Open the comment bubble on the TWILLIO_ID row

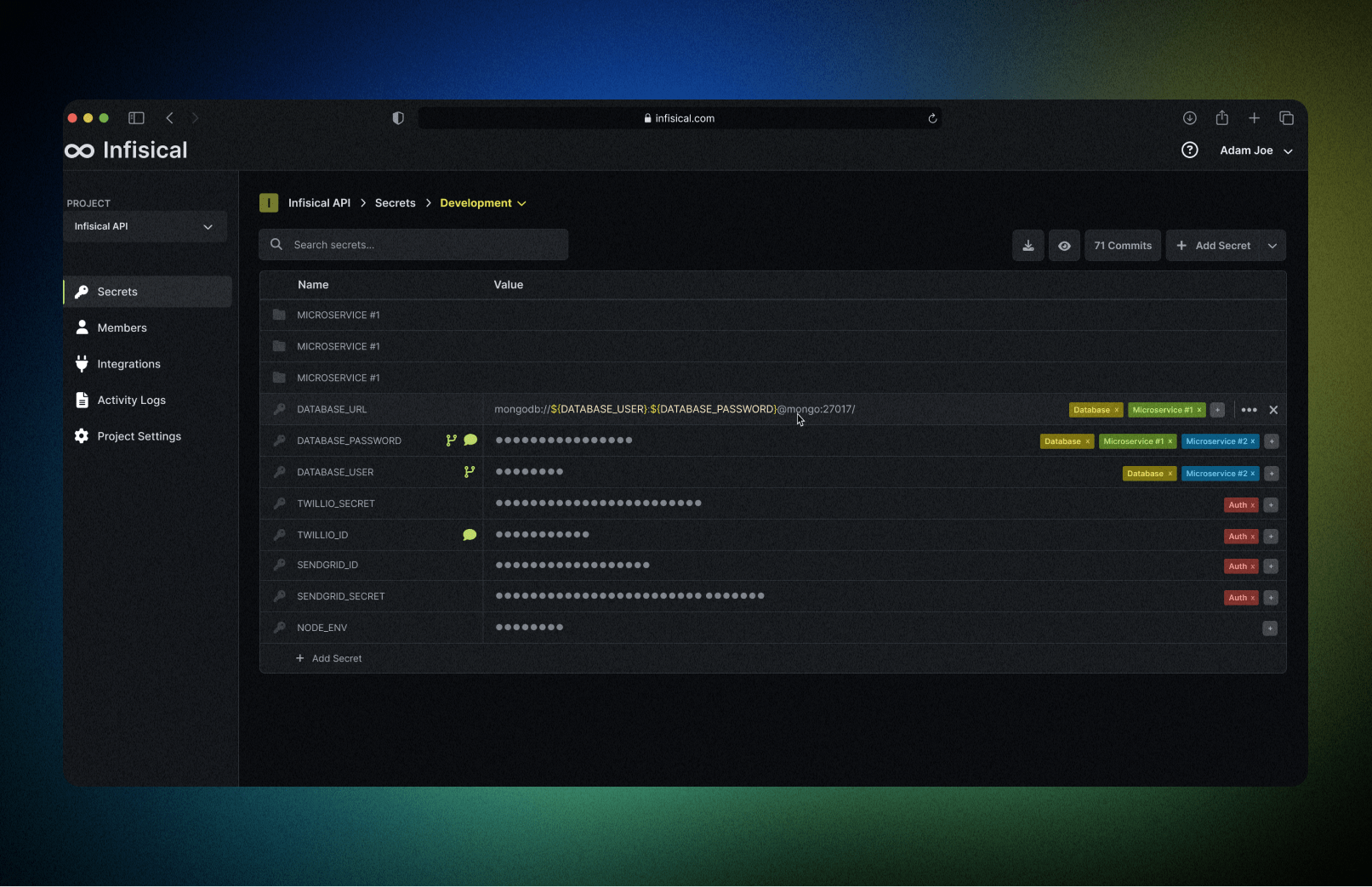pos(470,535)
